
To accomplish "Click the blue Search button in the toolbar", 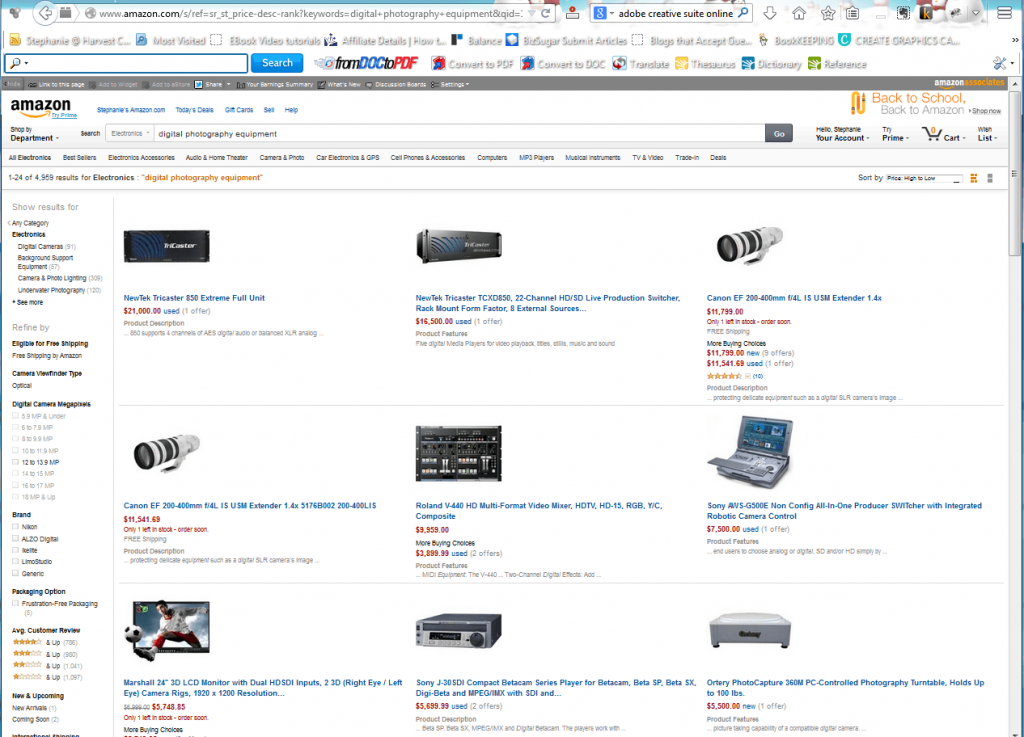I will click(x=277, y=63).
